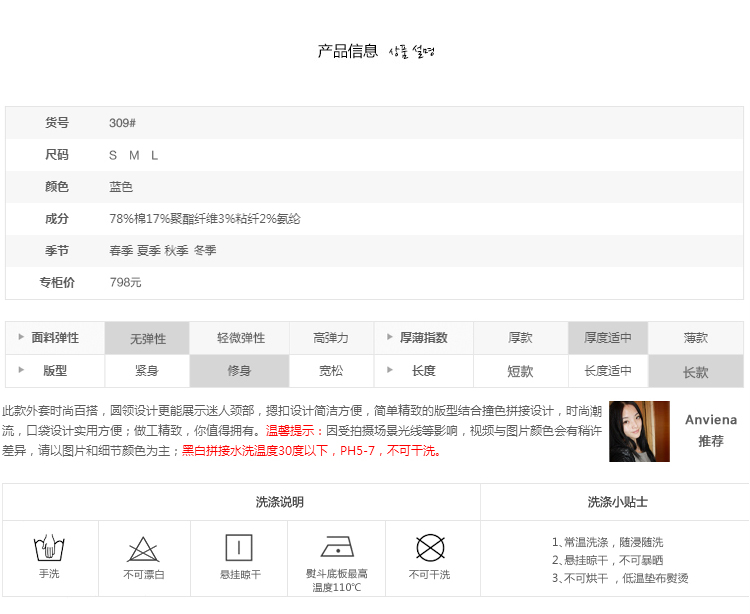Click the red 黑白拼接水洗温度30度以下 warning
The image size is (750, 614).
[254, 450]
